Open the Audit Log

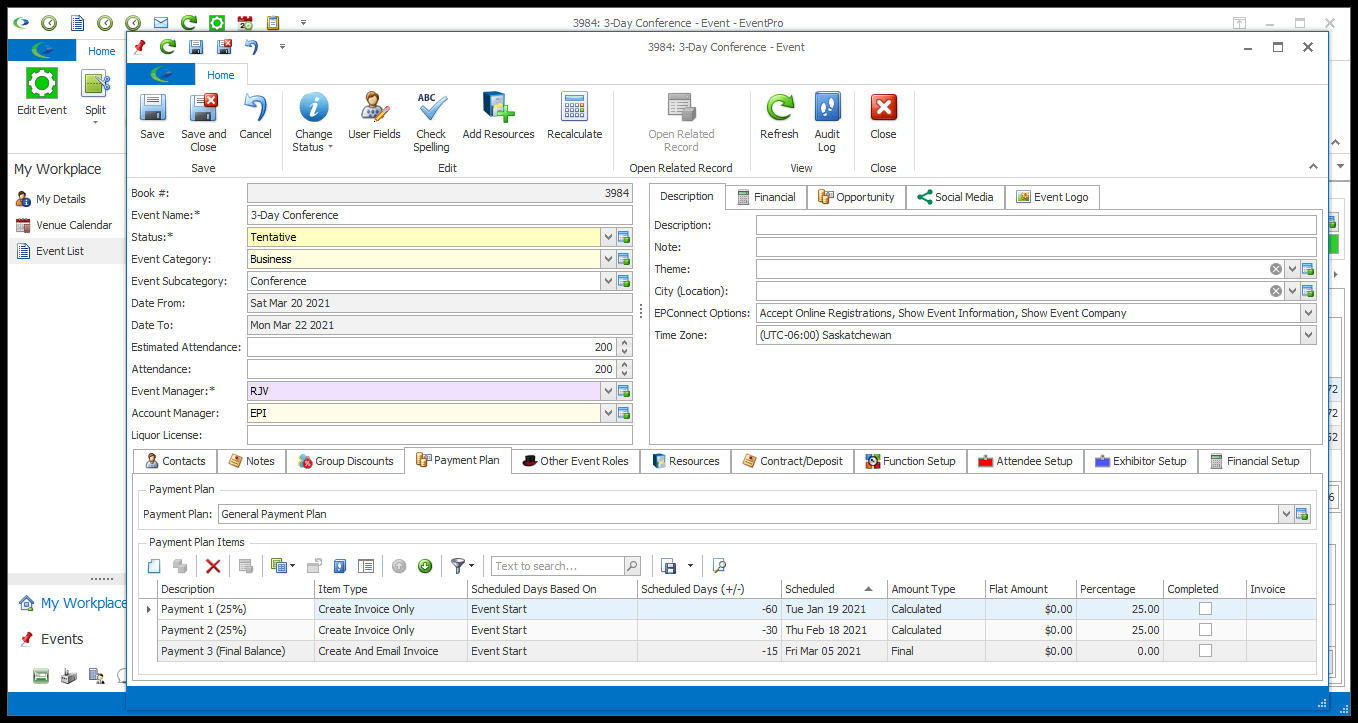[x=827, y=122]
